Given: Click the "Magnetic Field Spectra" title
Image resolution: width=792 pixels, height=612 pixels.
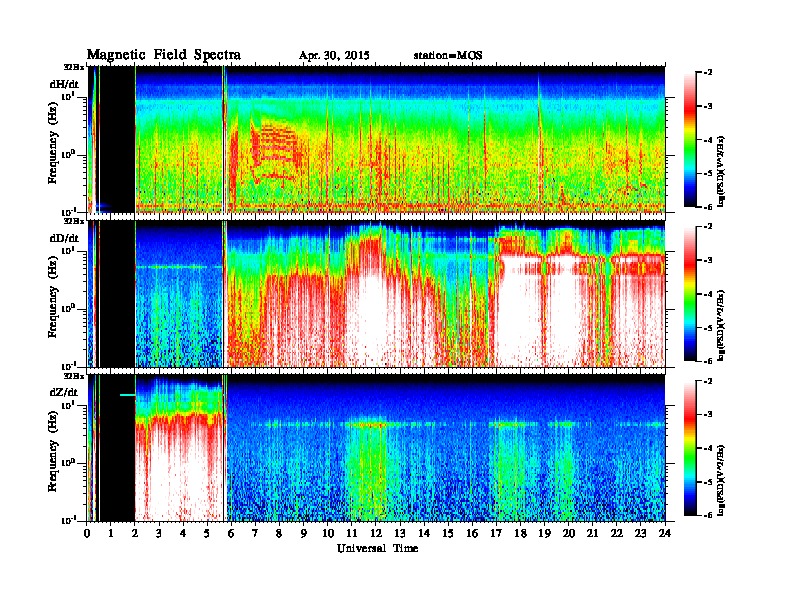Looking at the screenshot, I should pos(164,55).
